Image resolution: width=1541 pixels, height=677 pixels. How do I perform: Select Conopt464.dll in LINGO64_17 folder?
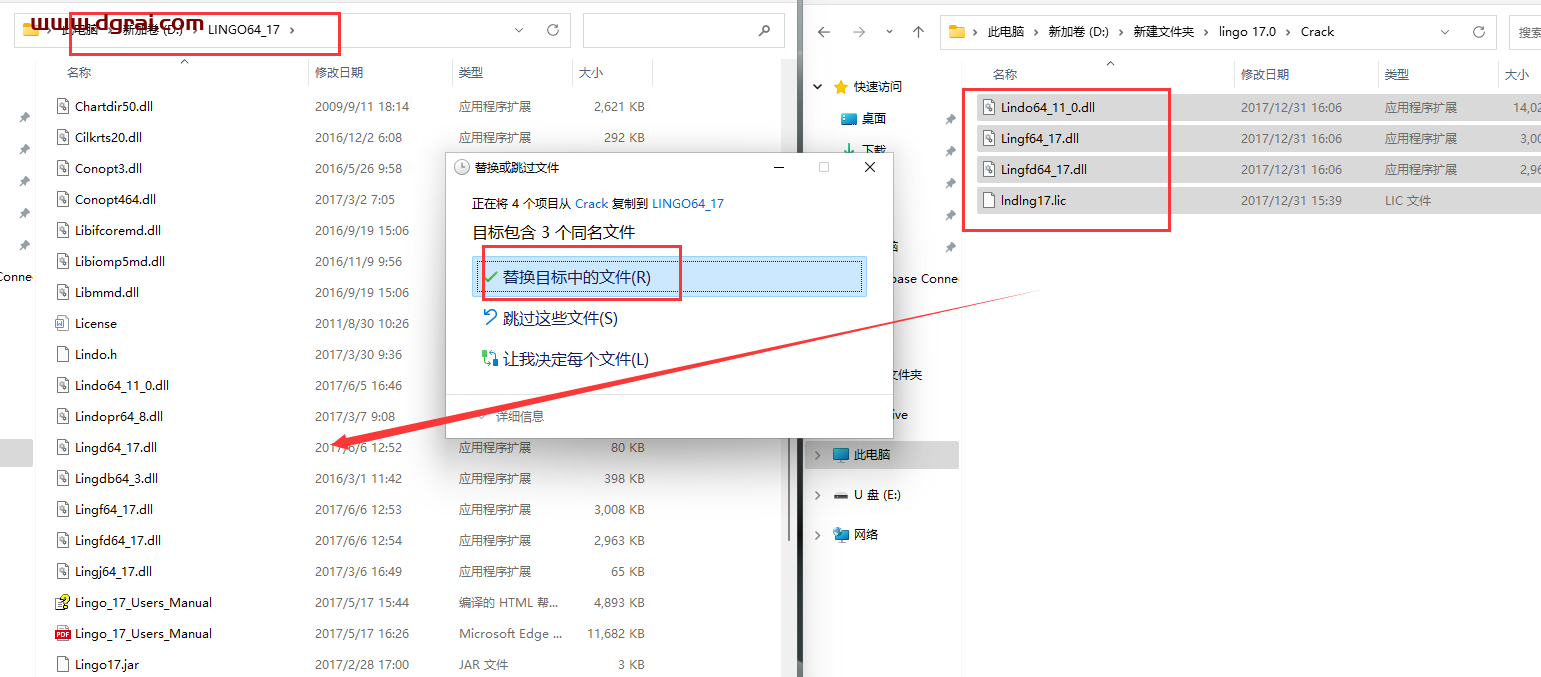(115, 199)
